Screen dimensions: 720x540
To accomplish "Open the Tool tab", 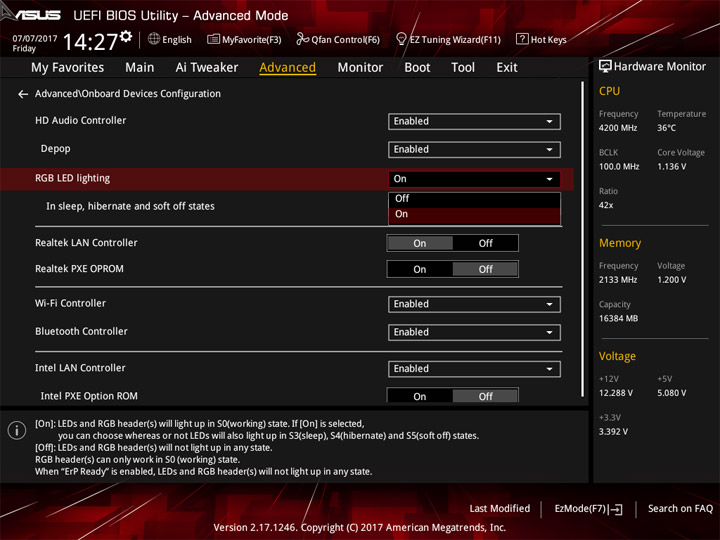I will (463, 68).
